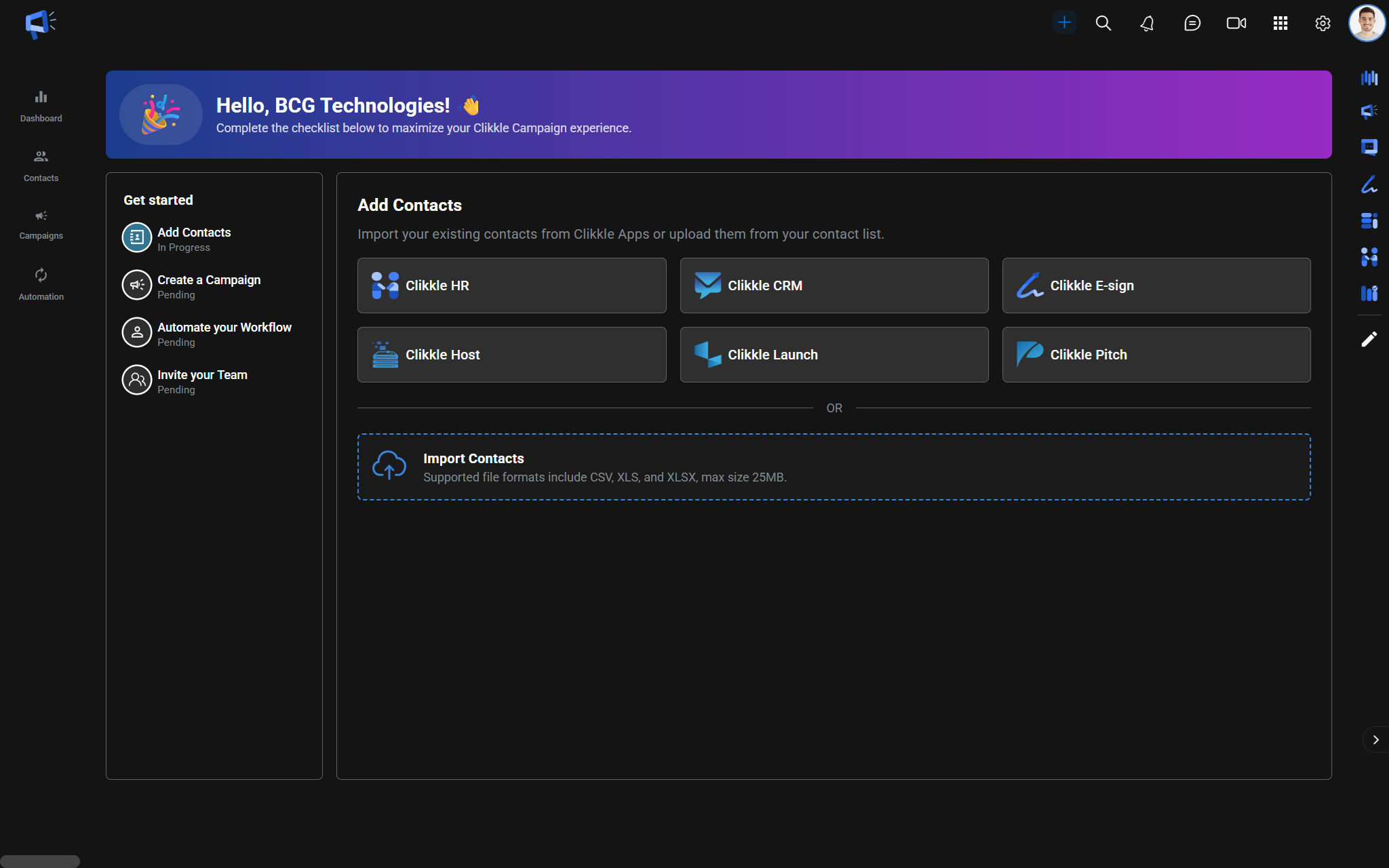Open the search magnifier icon
The width and height of the screenshot is (1389, 868).
tap(1103, 23)
